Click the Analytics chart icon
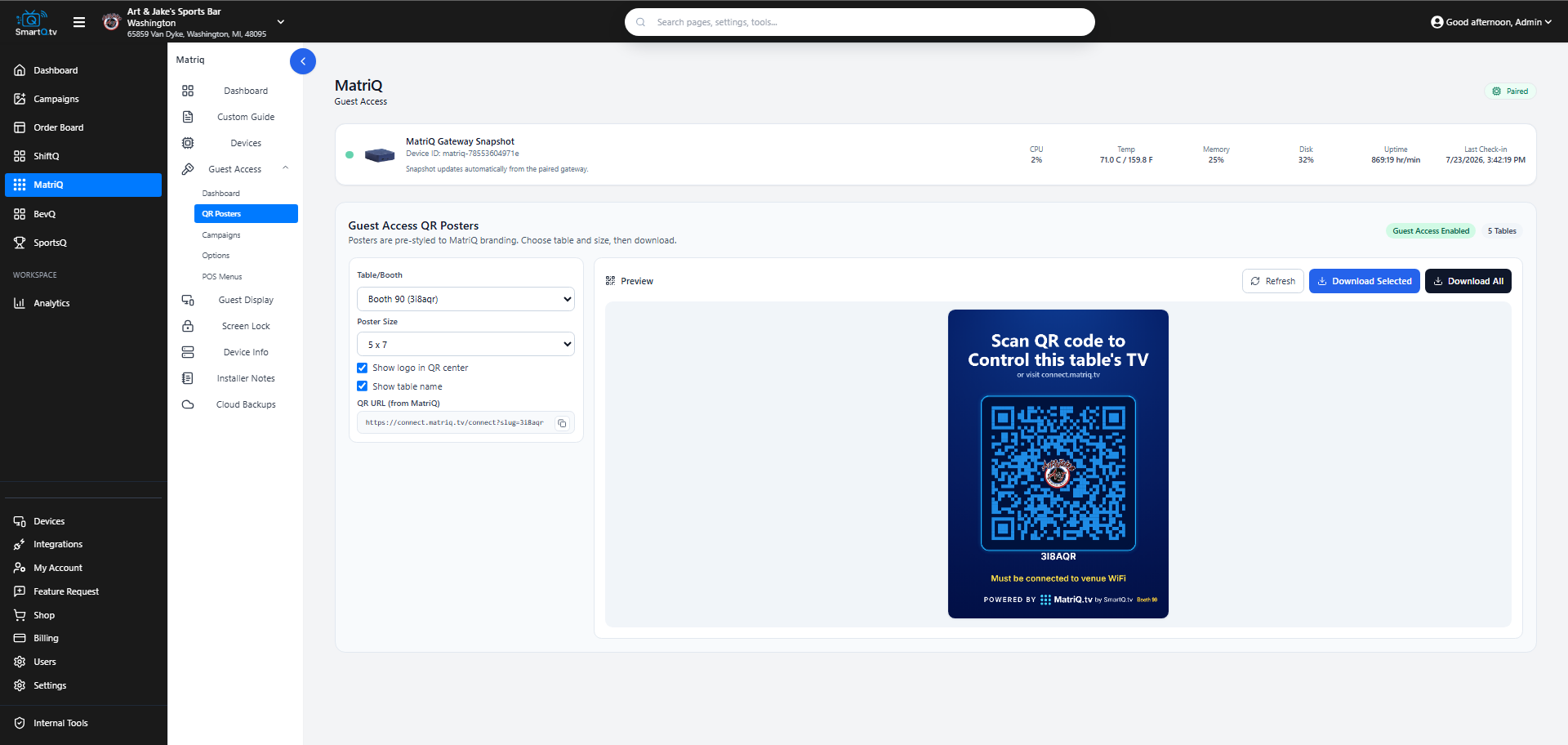Viewport: 1568px width, 745px height. click(x=20, y=303)
